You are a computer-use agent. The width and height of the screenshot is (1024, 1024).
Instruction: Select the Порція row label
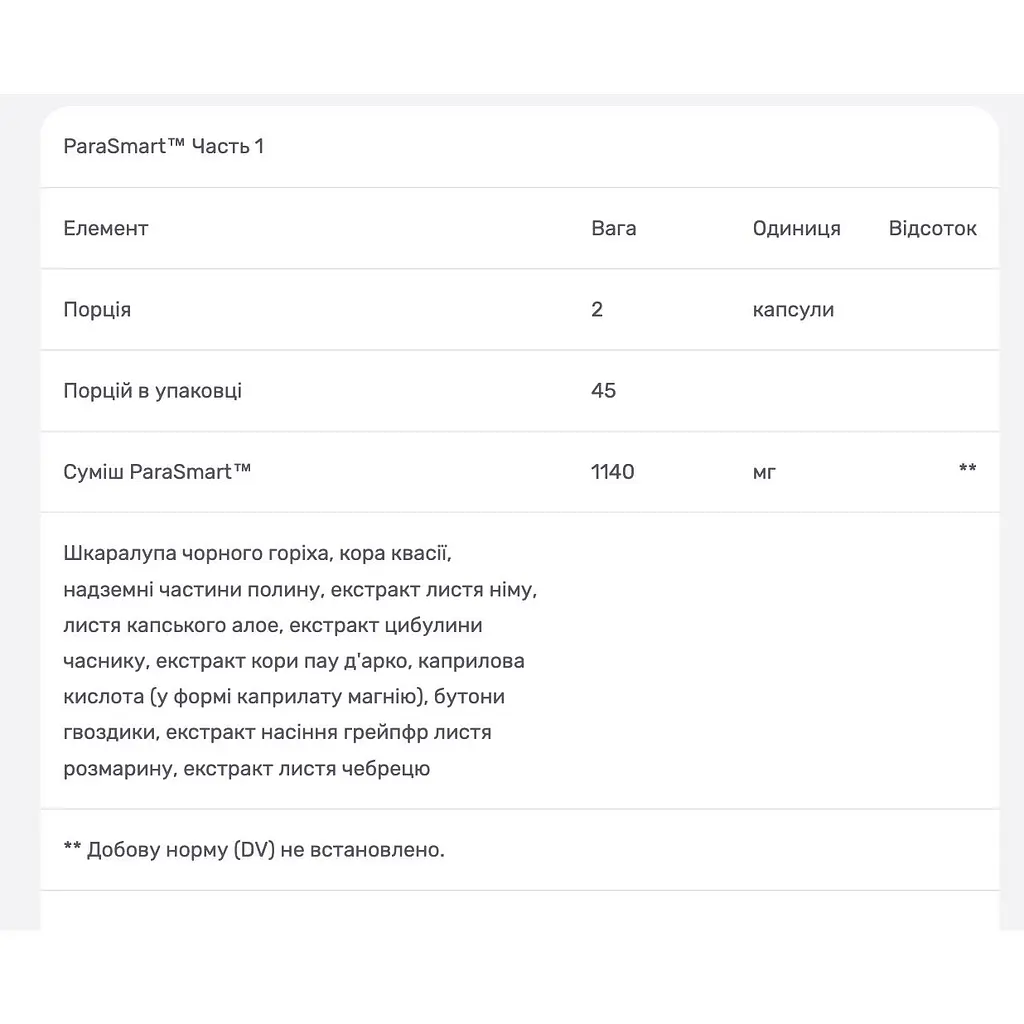pos(97,310)
